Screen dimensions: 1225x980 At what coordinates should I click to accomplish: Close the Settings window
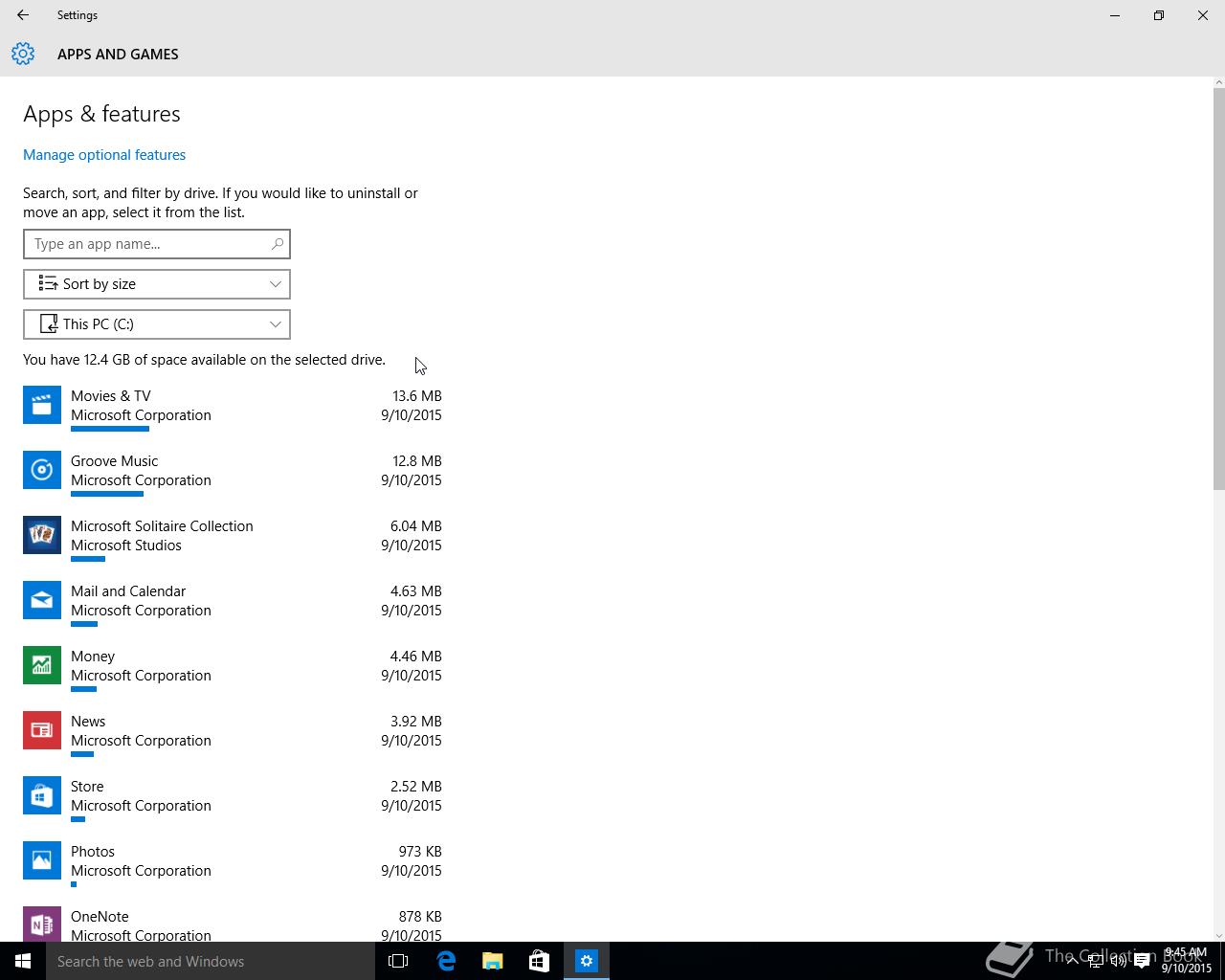pos(1203,15)
